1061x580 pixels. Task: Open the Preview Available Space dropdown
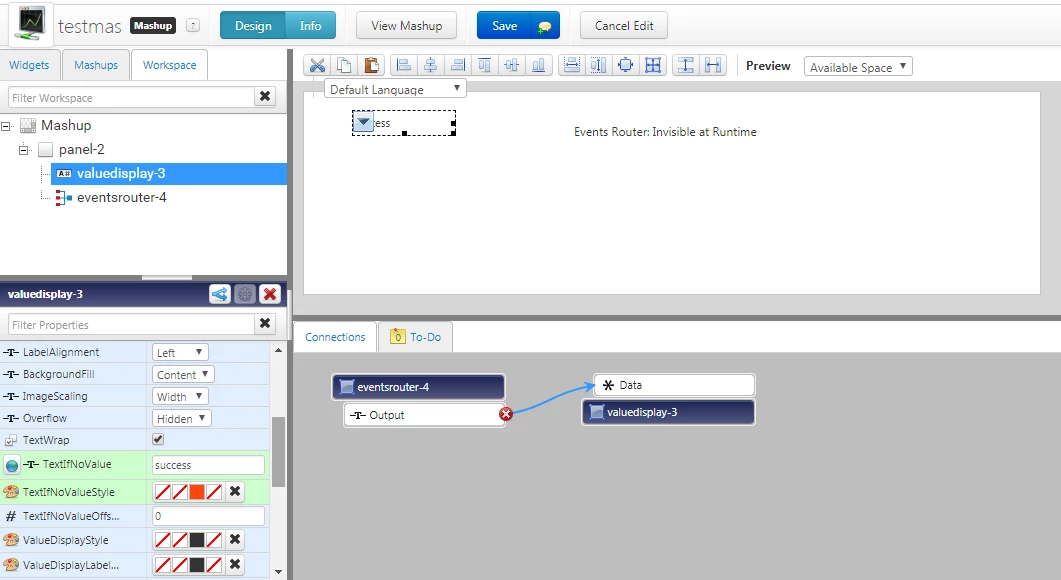pos(858,66)
